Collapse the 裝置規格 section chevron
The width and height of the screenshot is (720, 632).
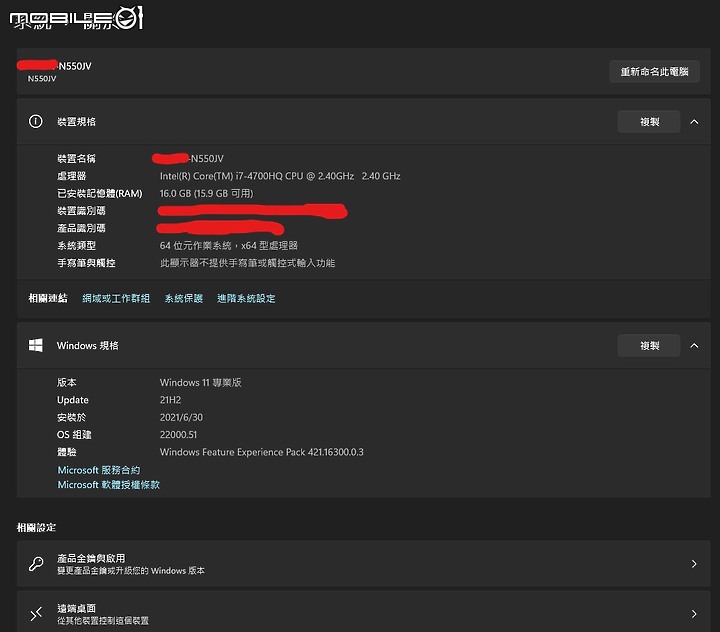(694, 122)
